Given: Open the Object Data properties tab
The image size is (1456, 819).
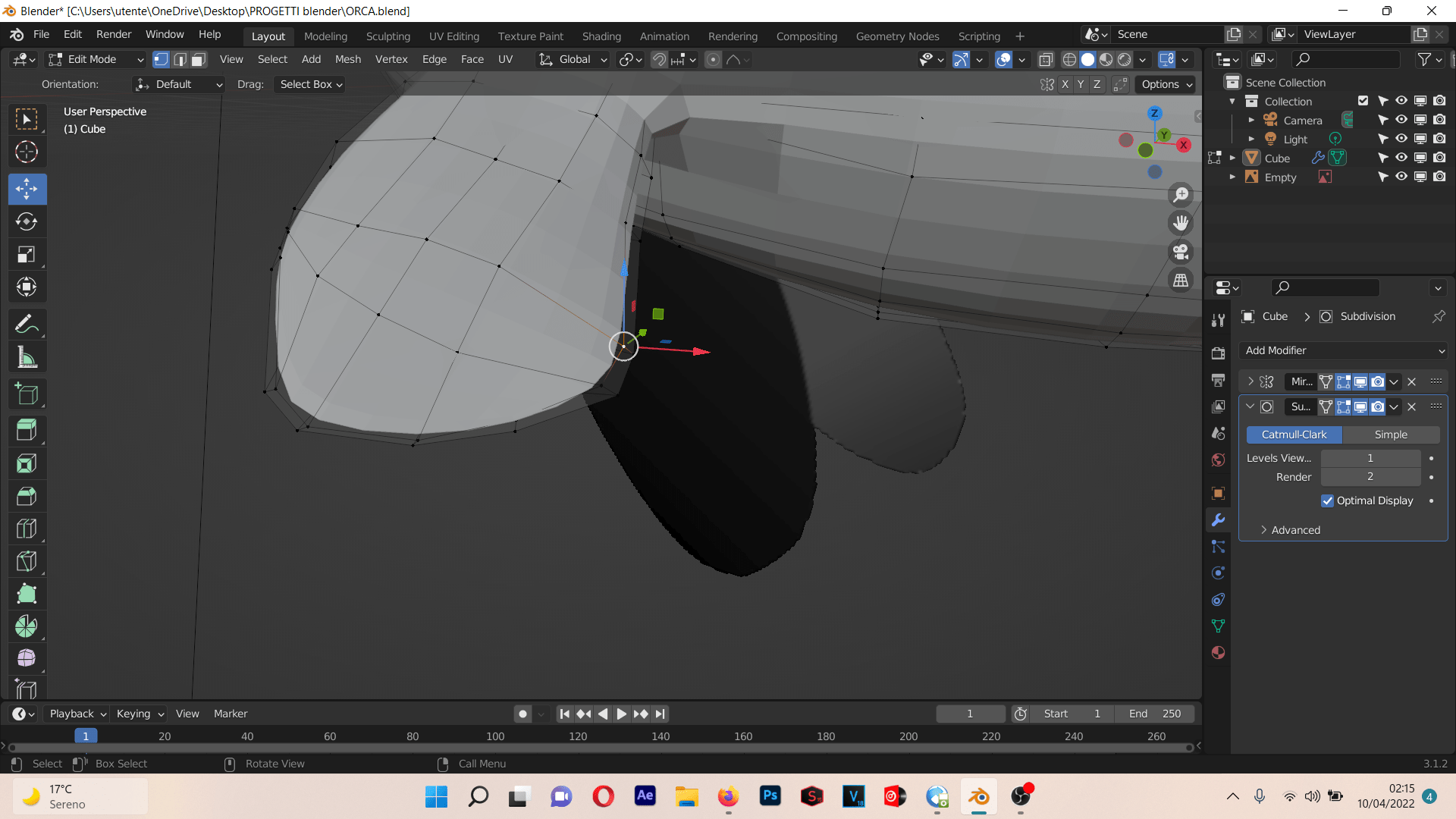Looking at the screenshot, I should point(1218,626).
